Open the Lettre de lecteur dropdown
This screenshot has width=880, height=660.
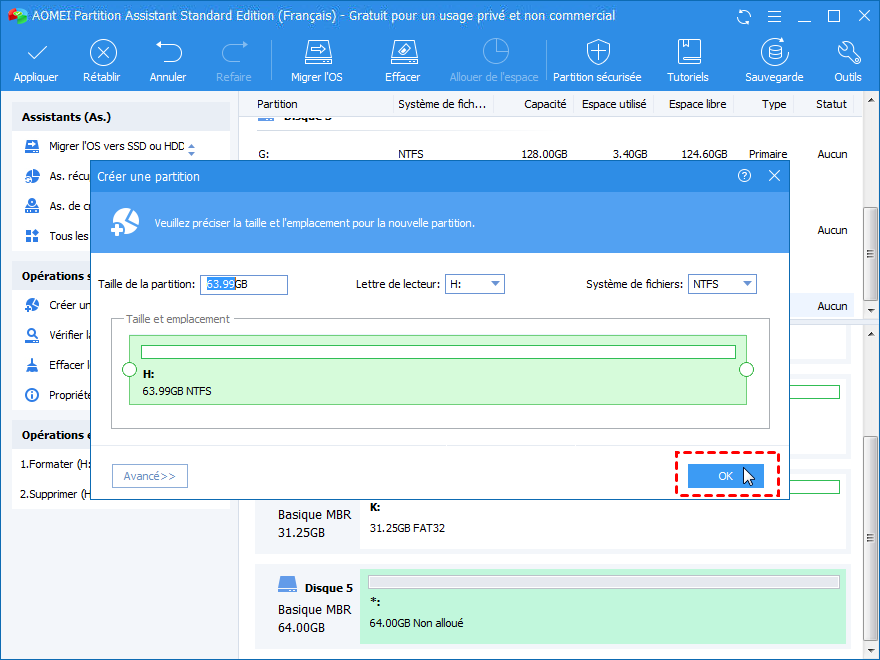(475, 284)
